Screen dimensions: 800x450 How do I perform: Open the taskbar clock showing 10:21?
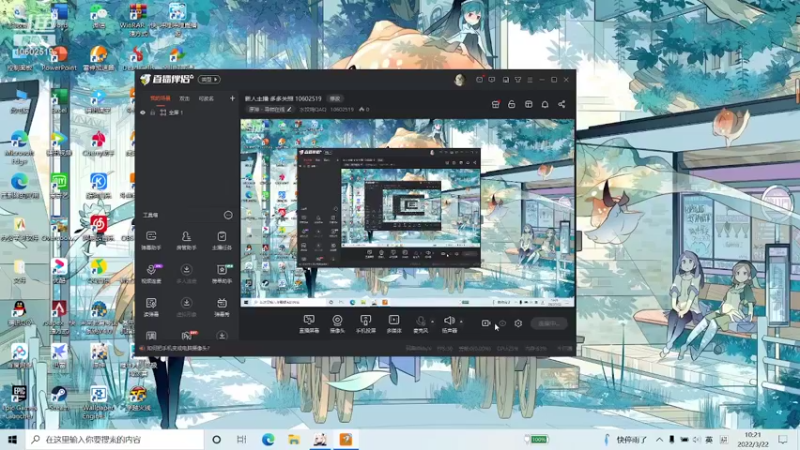click(753, 439)
